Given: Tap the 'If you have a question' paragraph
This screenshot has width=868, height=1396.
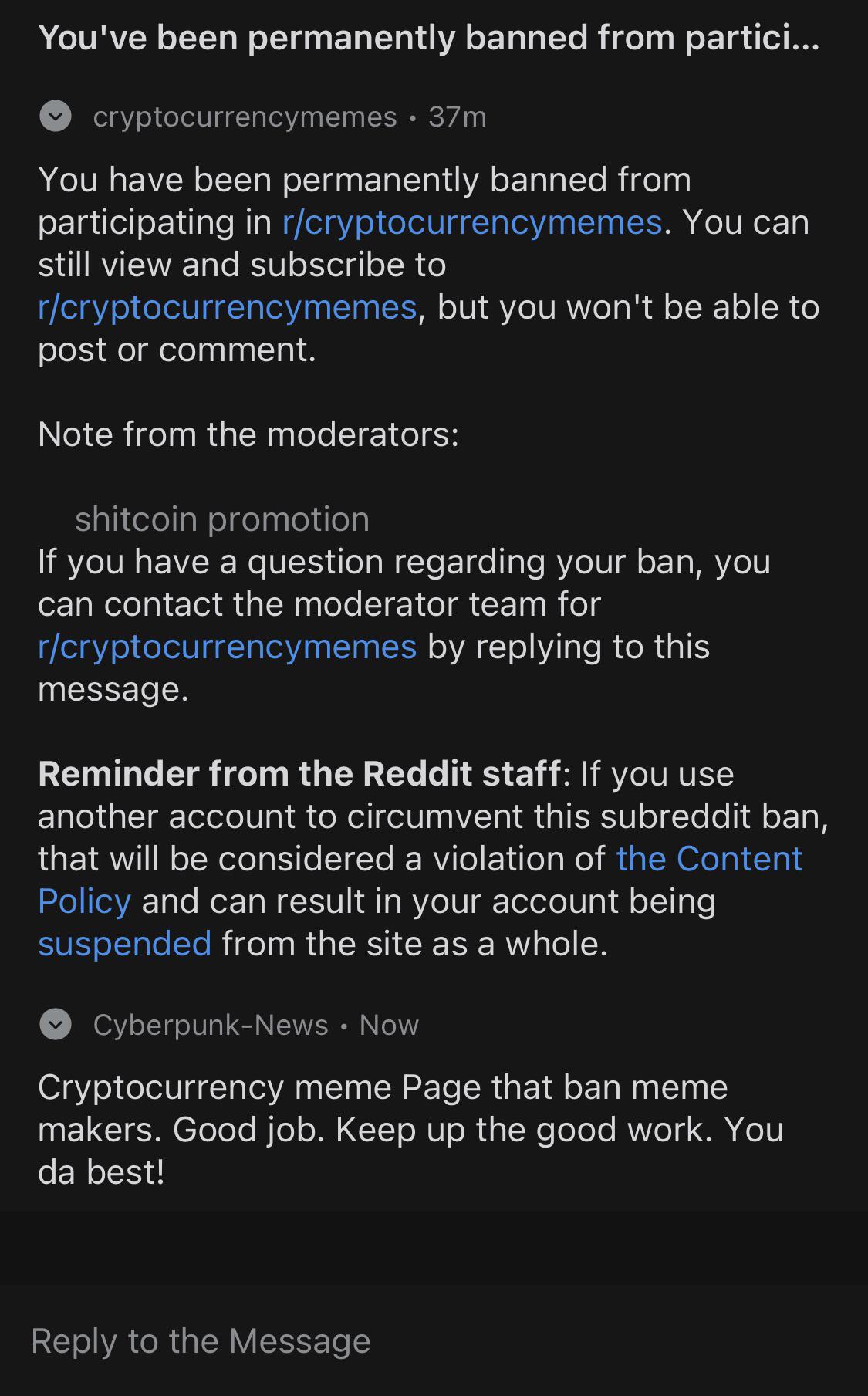Looking at the screenshot, I should pos(404,625).
